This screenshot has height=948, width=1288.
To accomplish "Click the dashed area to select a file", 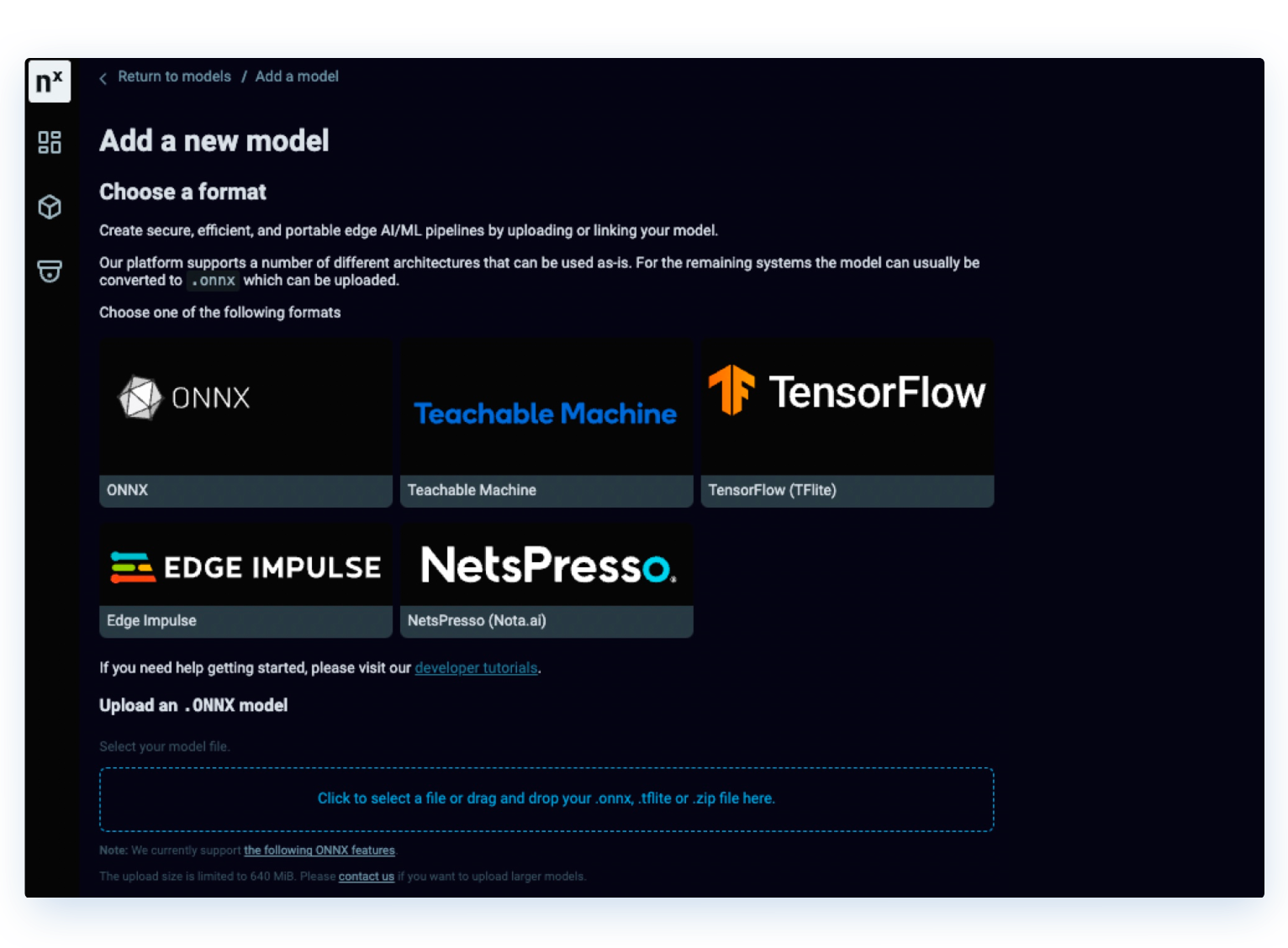I will pyautogui.click(x=546, y=798).
